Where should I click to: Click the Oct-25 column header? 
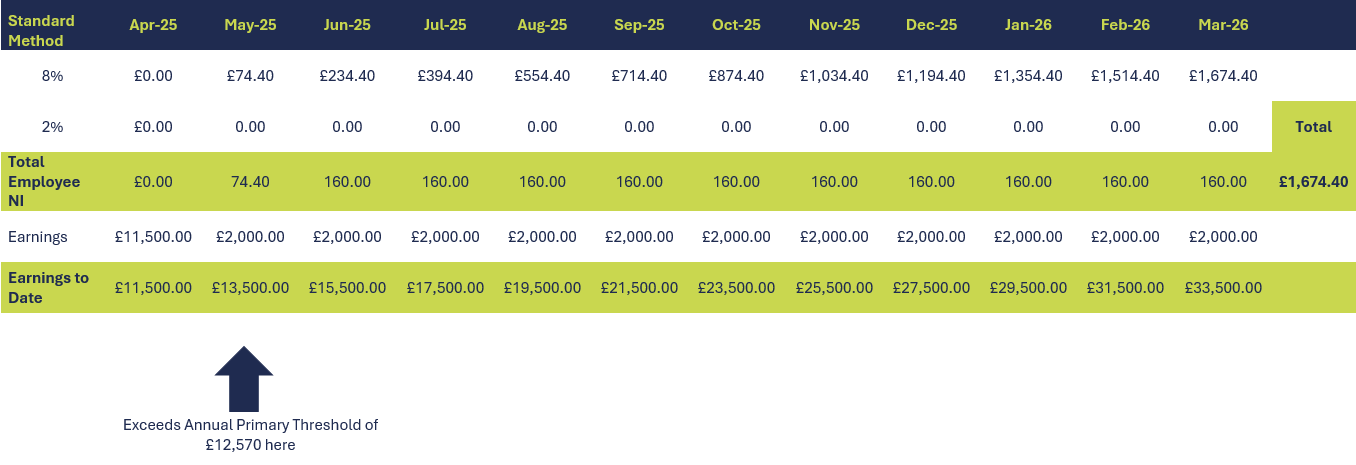coord(736,25)
